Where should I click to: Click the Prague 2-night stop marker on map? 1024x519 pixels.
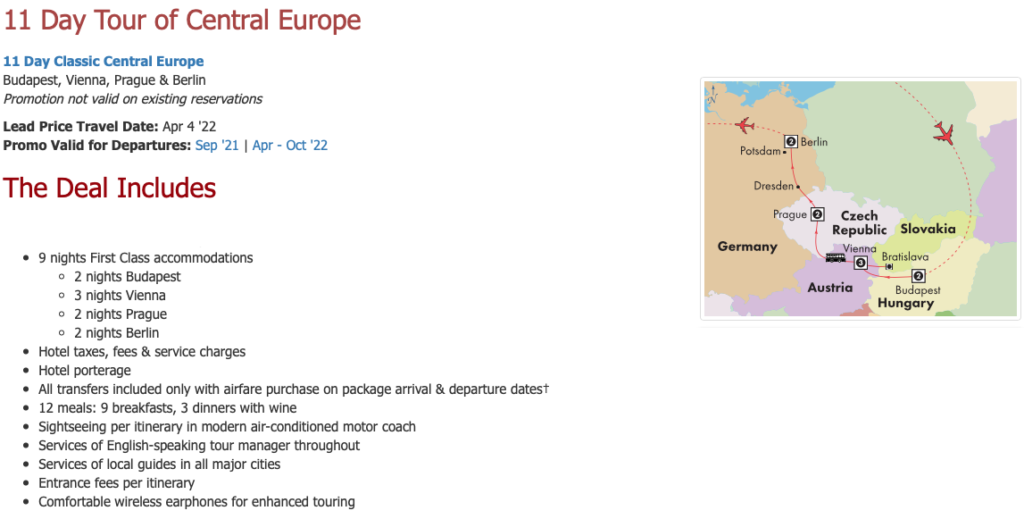click(817, 214)
